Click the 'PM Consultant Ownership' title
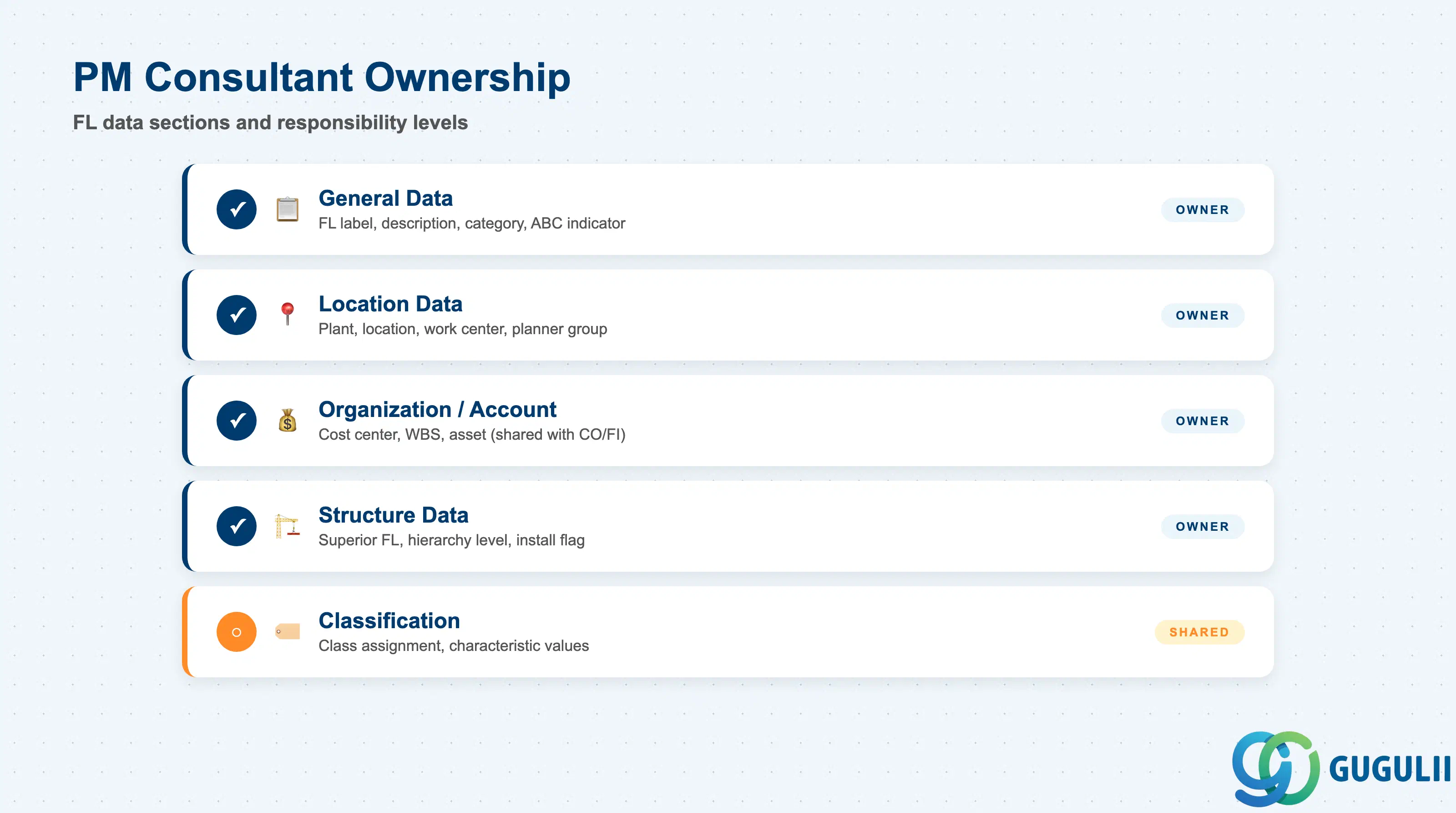Viewport: 1456px width, 813px height. (x=322, y=77)
